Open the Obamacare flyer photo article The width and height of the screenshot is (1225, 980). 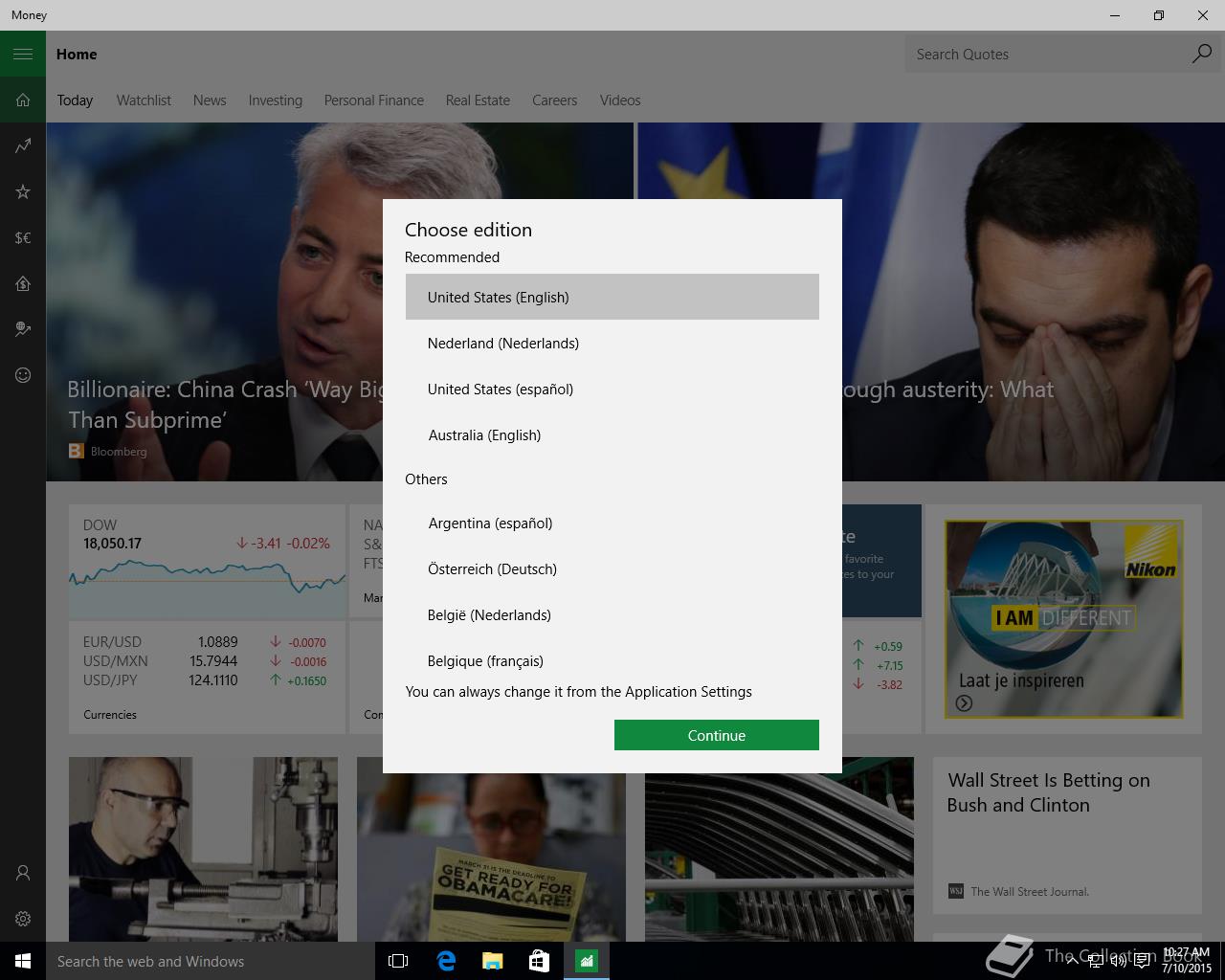coord(491,849)
